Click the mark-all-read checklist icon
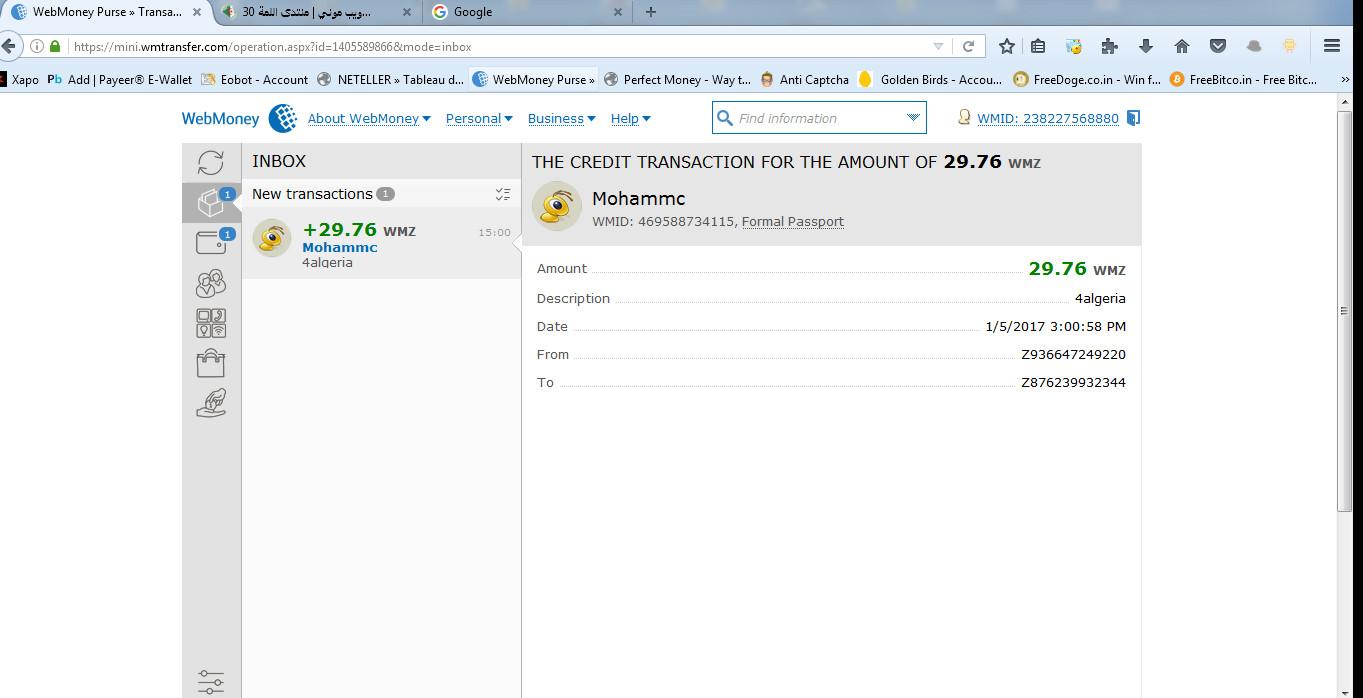Viewport: 1363px width, 698px height. [x=502, y=194]
